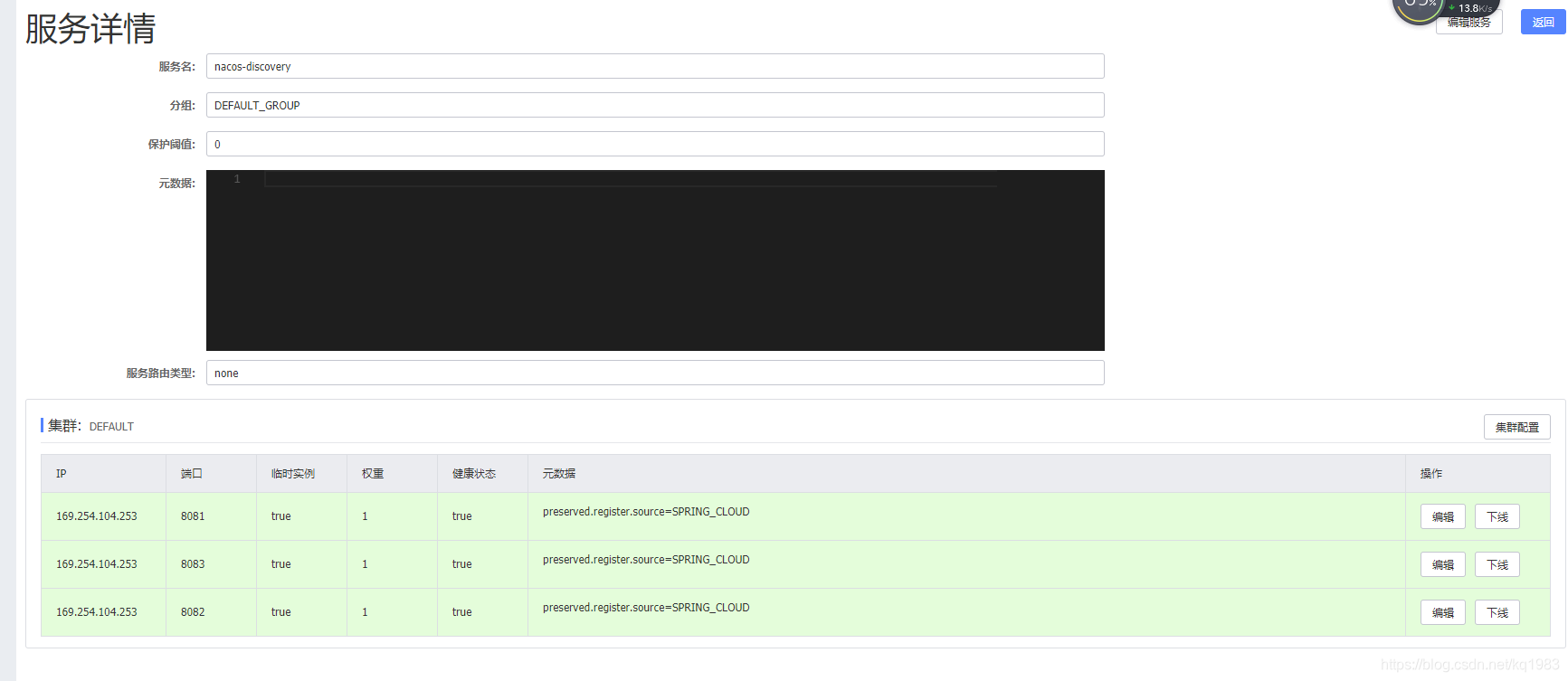Click the network speed monitor widget

(x=1445, y=8)
